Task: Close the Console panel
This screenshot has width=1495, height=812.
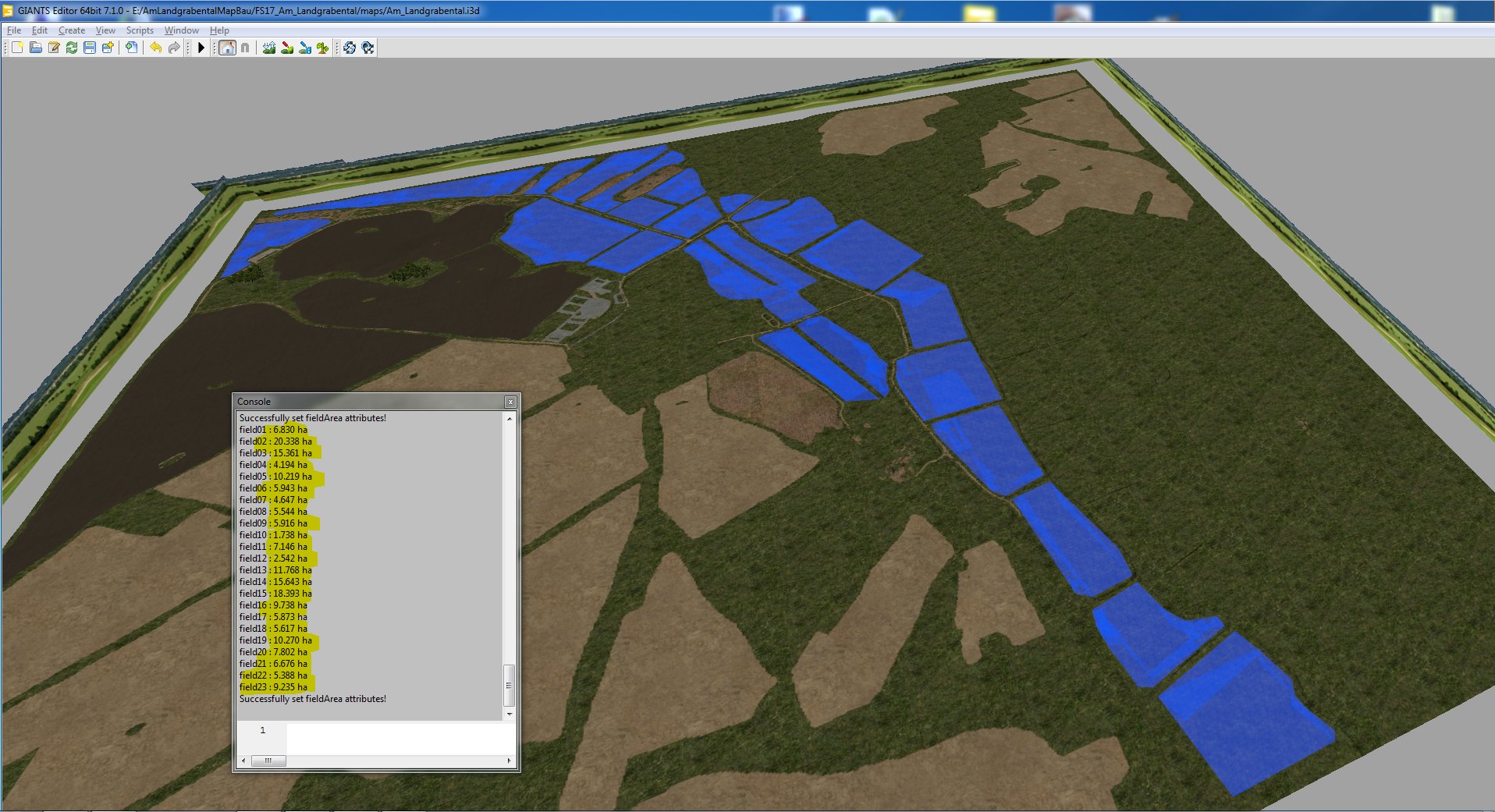Action: point(510,402)
